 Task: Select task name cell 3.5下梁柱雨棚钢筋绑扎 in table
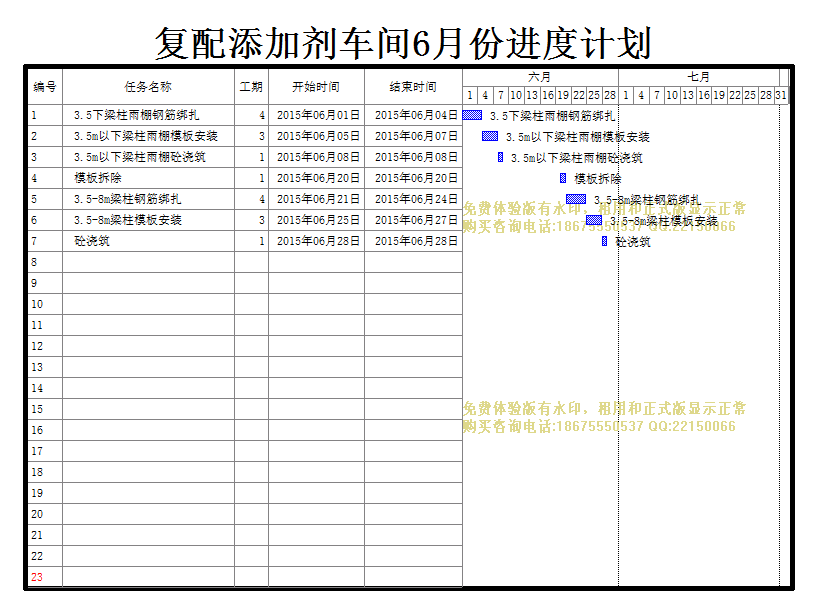pos(148,115)
